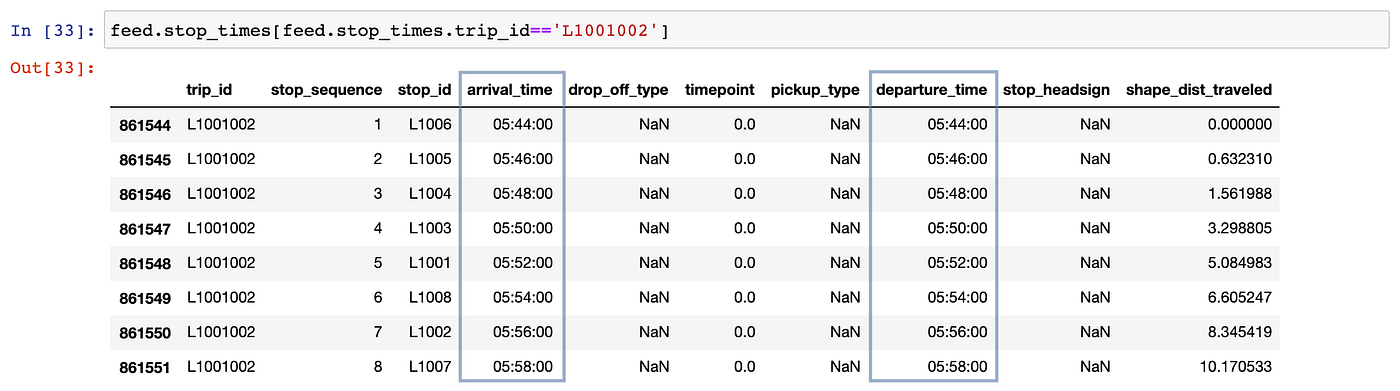Click arrival_time cell in row 861551
This screenshot has width=1400, height=391.
(x=523, y=366)
